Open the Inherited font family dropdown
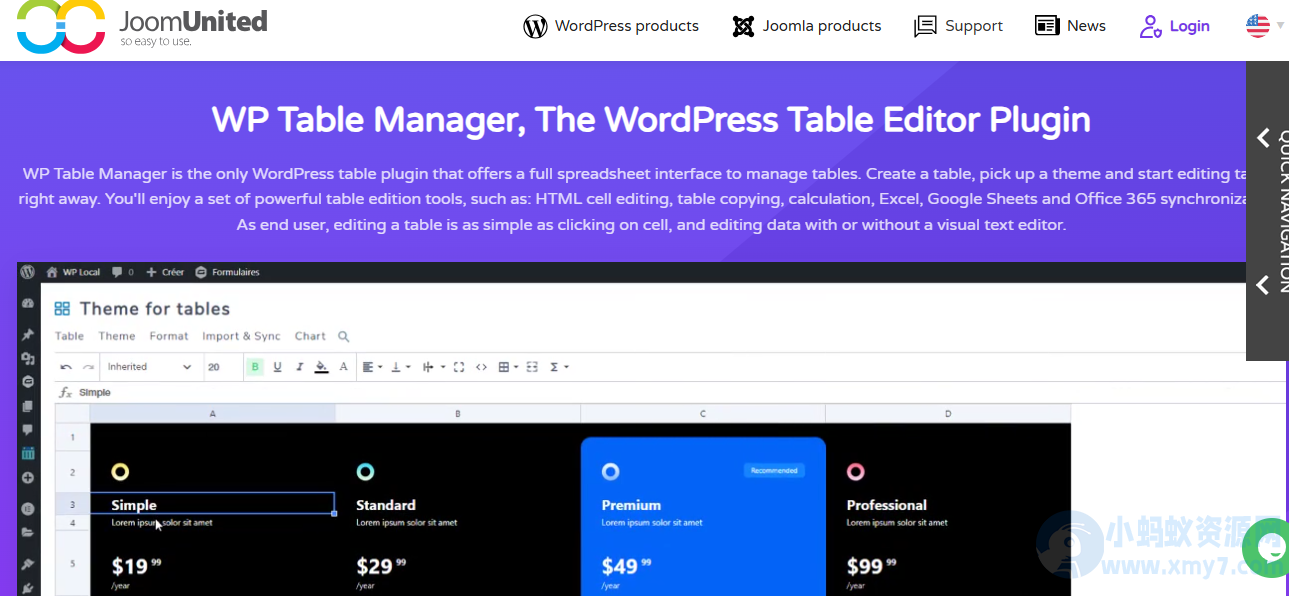Screen dimensions: 1289x596 [x=149, y=367]
